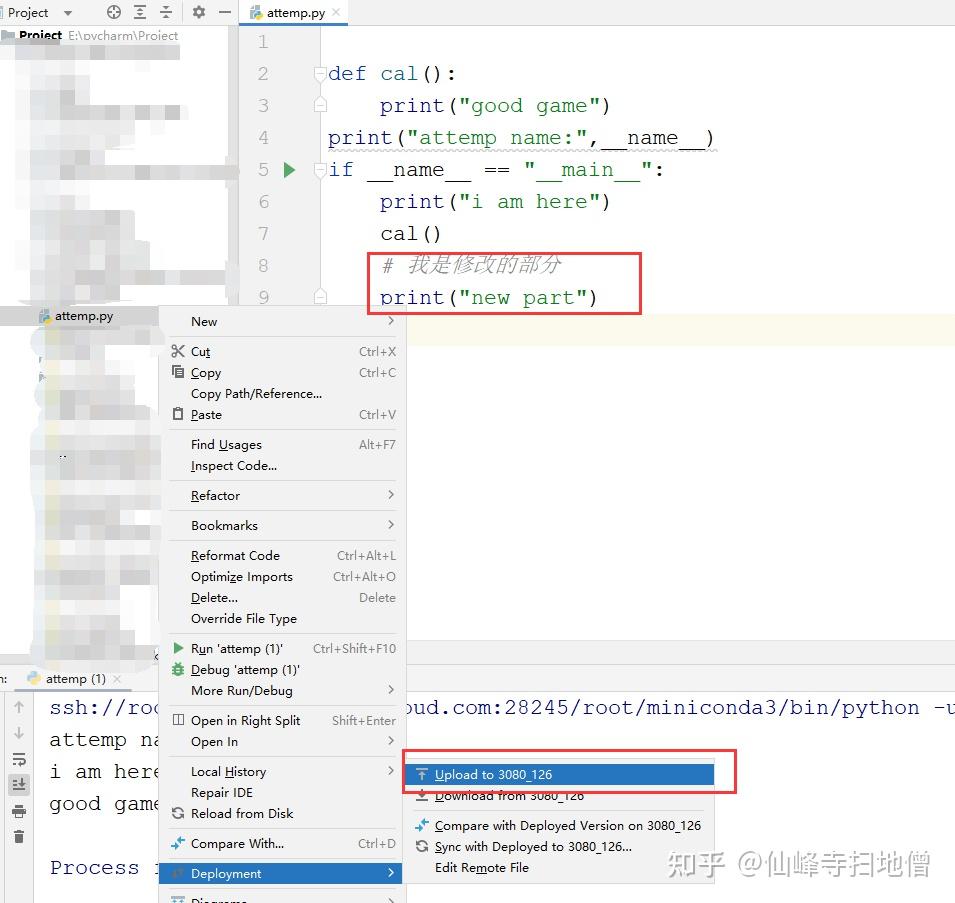Toggle console Print icon

coord(18,809)
